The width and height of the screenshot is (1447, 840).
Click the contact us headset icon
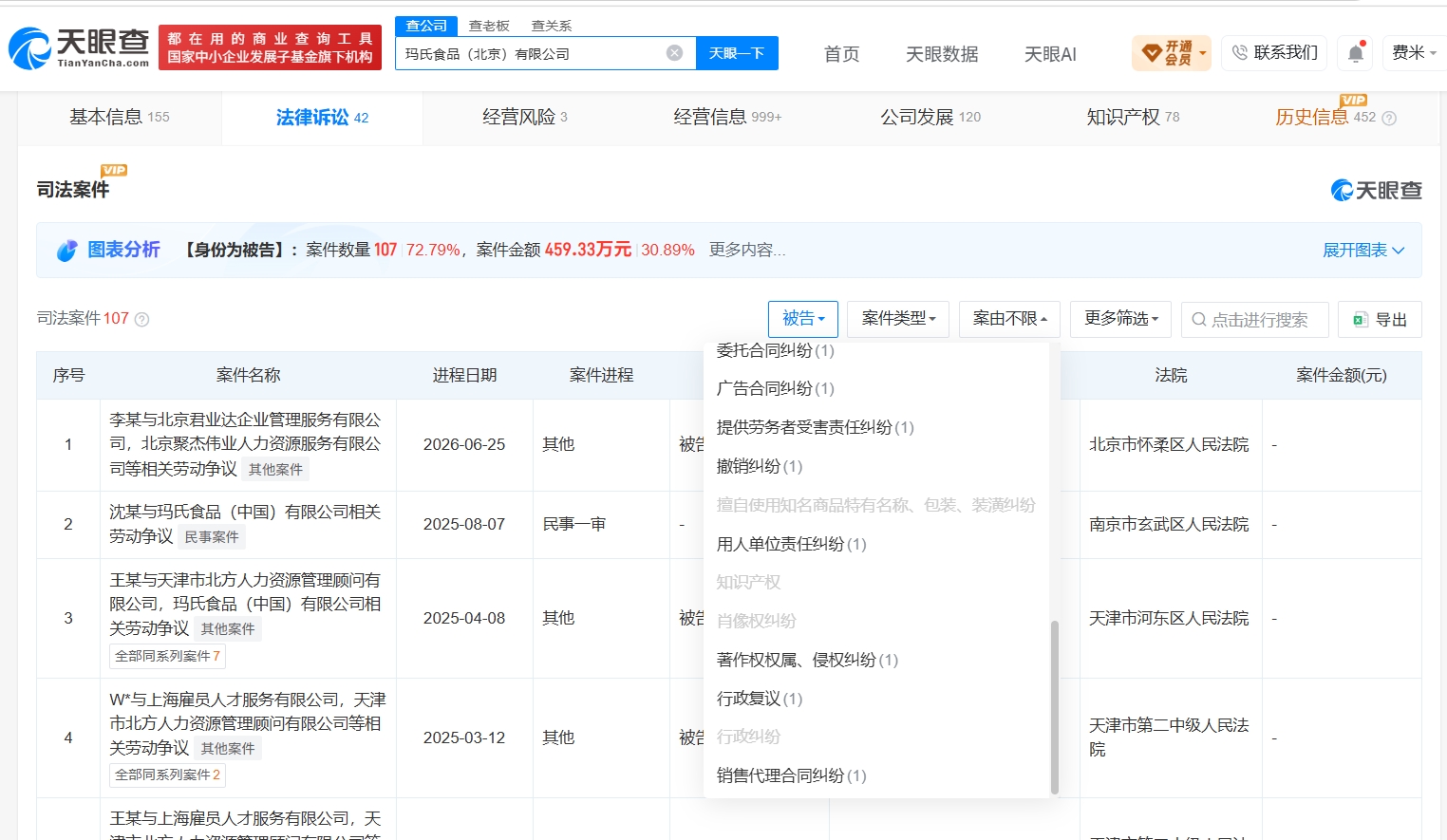point(1239,53)
